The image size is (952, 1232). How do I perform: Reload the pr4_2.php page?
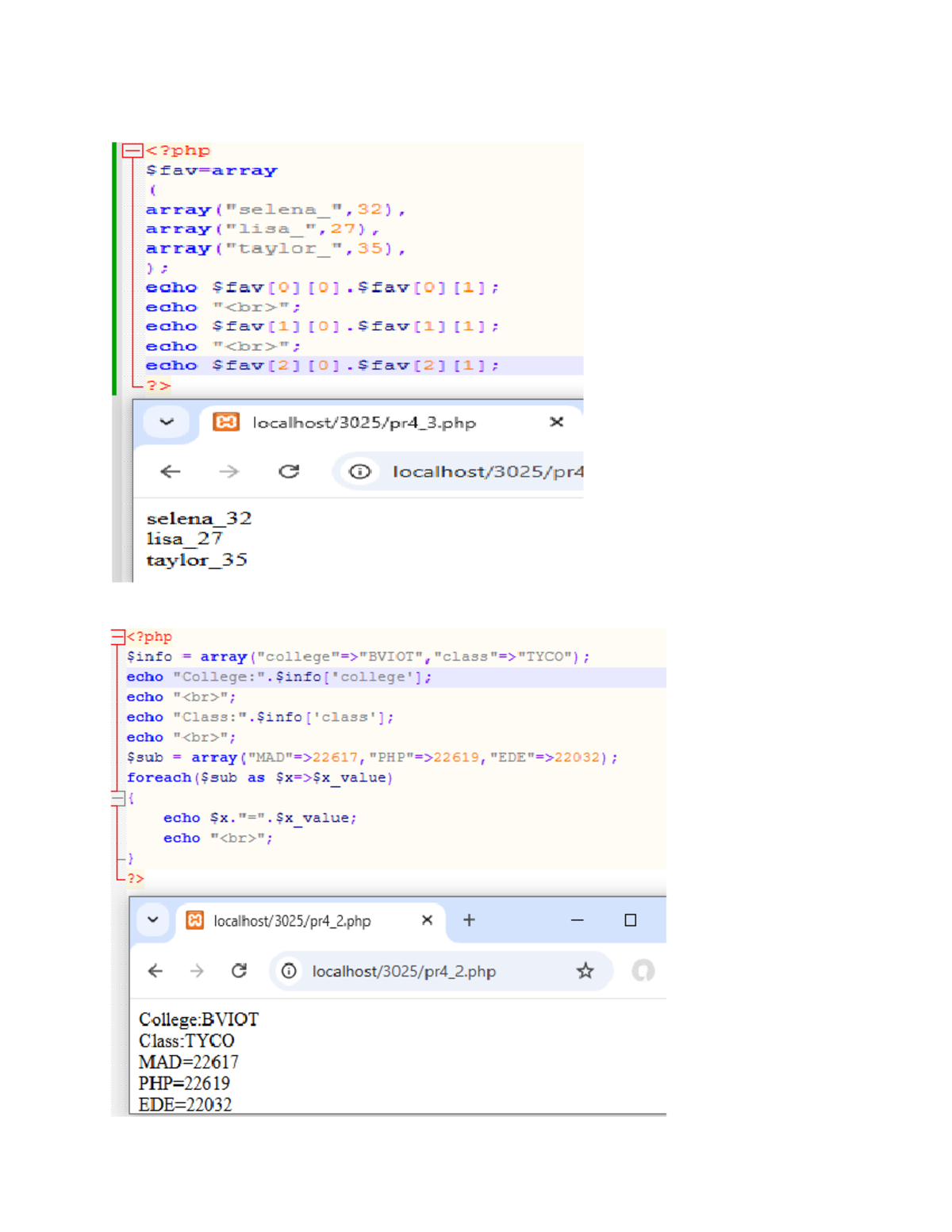click(240, 971)
